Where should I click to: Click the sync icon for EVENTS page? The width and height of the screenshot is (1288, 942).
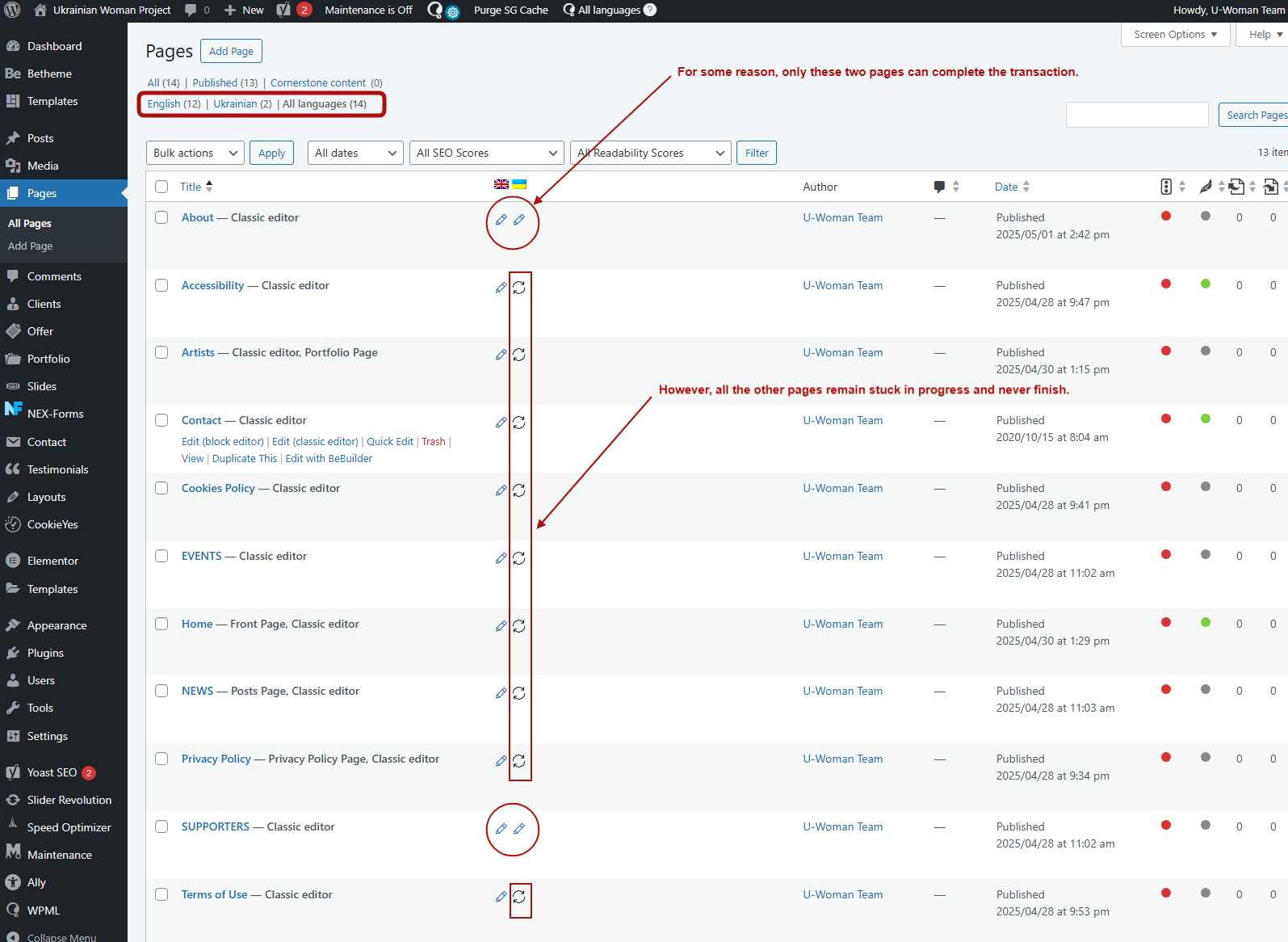pyautogui.click(x=519, y=558)
